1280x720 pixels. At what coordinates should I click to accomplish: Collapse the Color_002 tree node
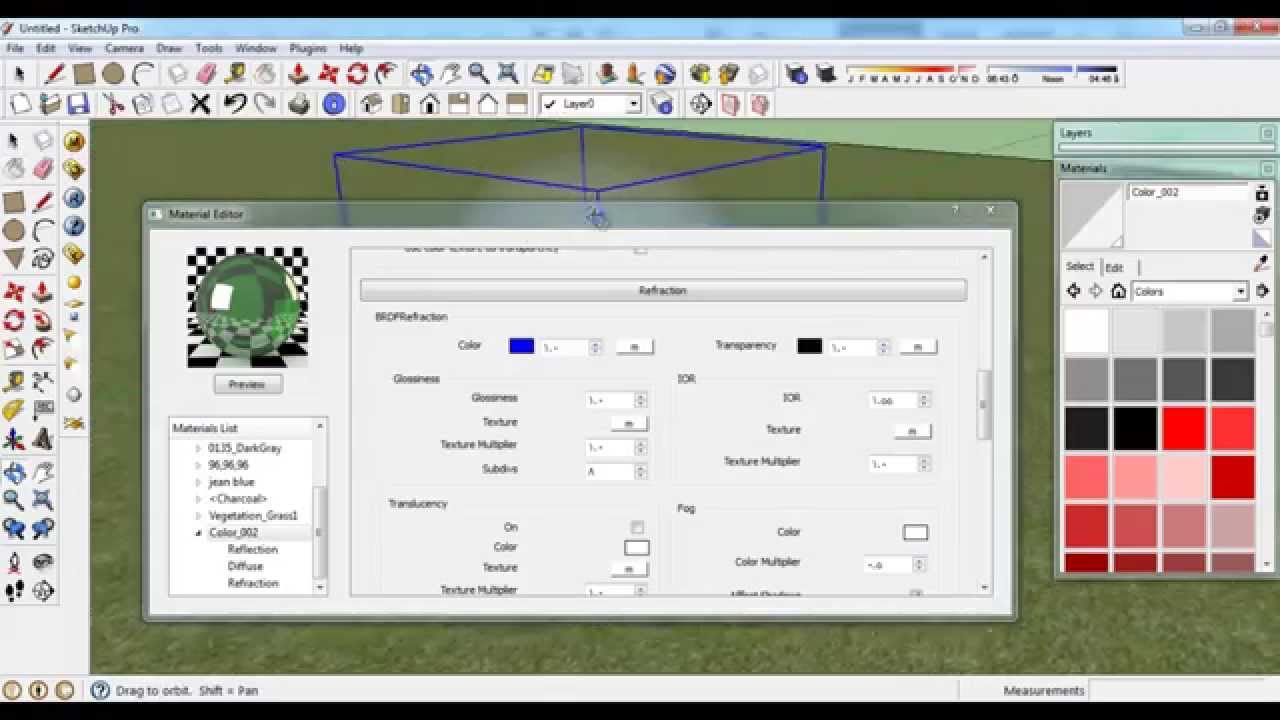(199, 533)
